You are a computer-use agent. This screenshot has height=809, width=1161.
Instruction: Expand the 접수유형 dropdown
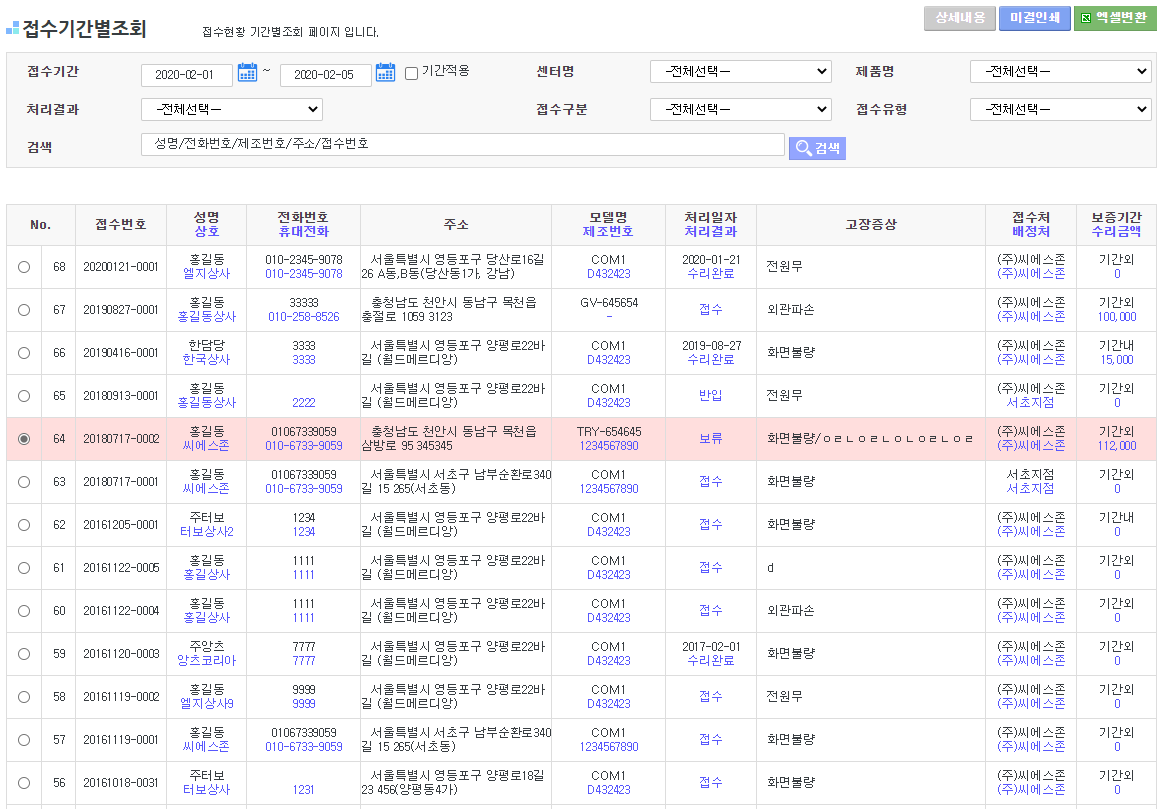pos(1060,109)
